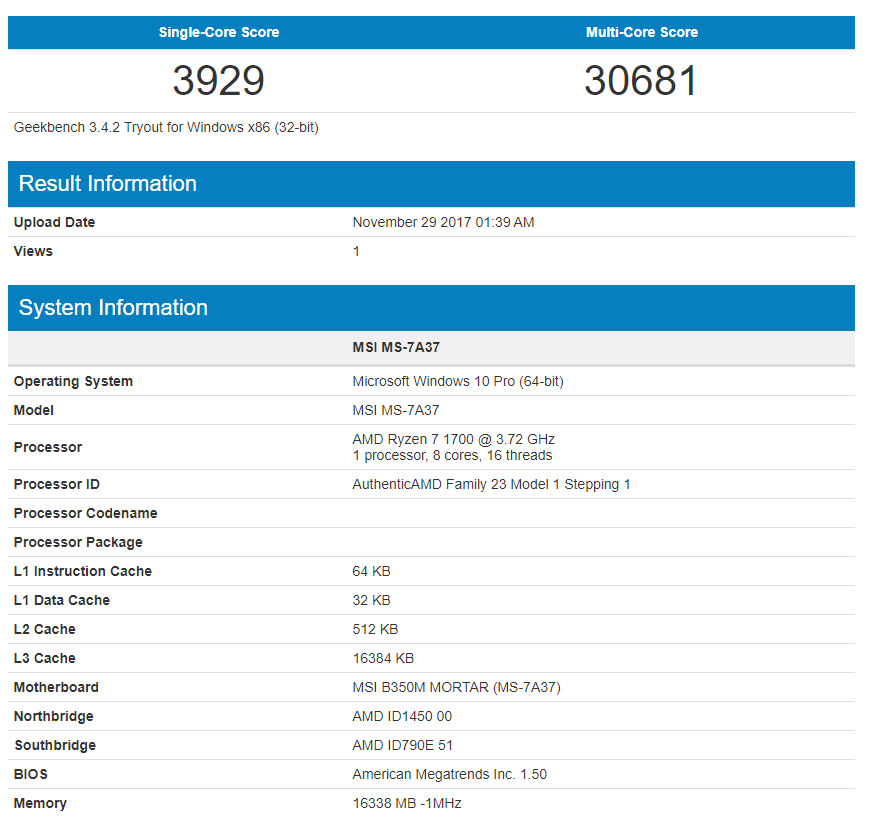Viewport: 871px width, 829px height.
Task: Click the Views label
Action: coord(33,251)
